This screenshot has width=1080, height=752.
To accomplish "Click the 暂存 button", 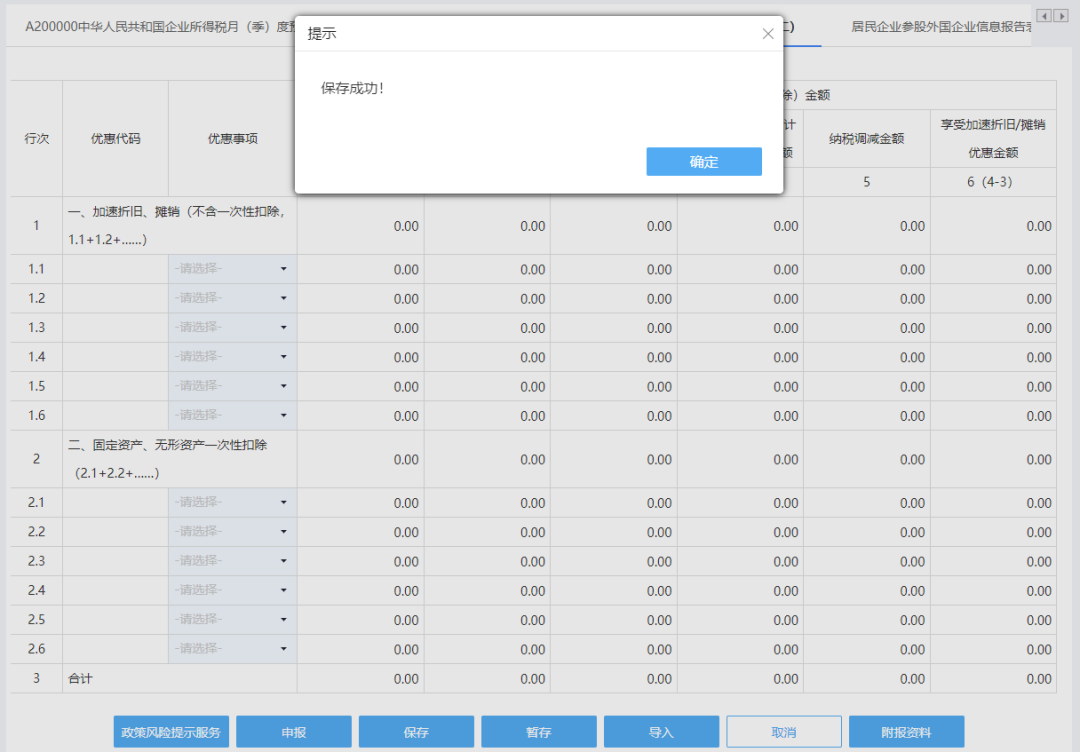I will click(x=539, y=732).
